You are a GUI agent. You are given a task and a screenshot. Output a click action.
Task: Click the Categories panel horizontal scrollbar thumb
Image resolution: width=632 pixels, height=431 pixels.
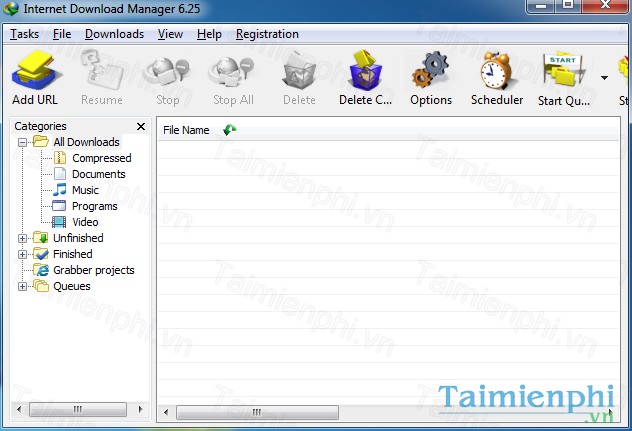pos(78,409)
